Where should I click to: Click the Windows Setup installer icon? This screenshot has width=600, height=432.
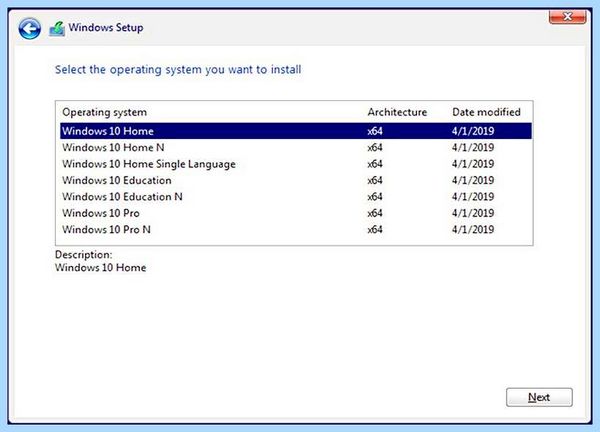57,29
